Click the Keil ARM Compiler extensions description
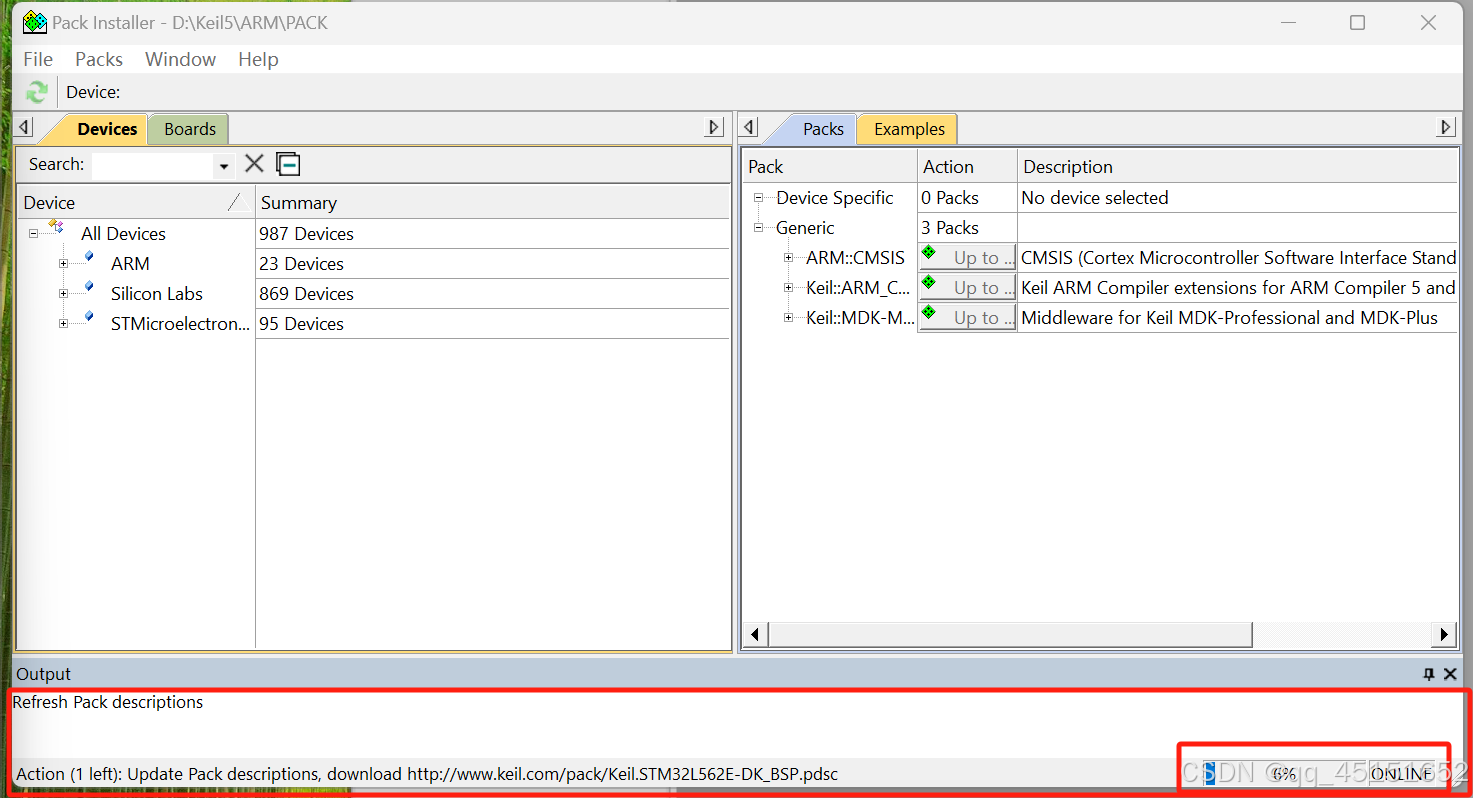Screen dimensions: 1473x798 pos(1238,288)
